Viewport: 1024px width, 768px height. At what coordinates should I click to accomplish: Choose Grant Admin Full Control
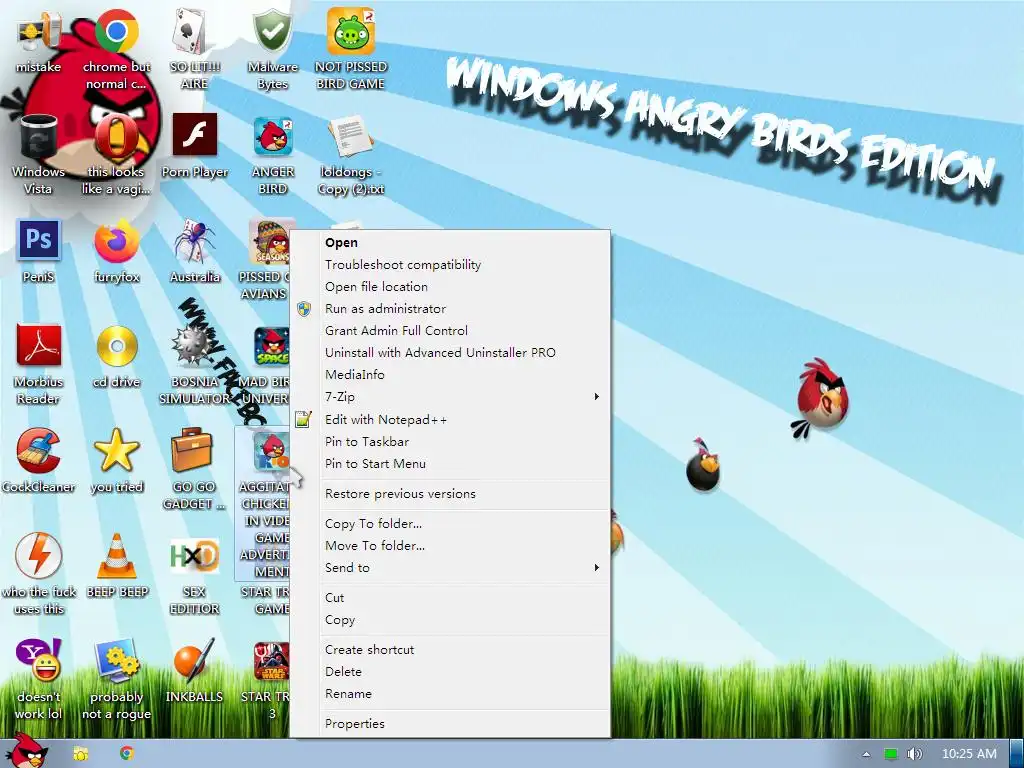(x=450, y=330)
